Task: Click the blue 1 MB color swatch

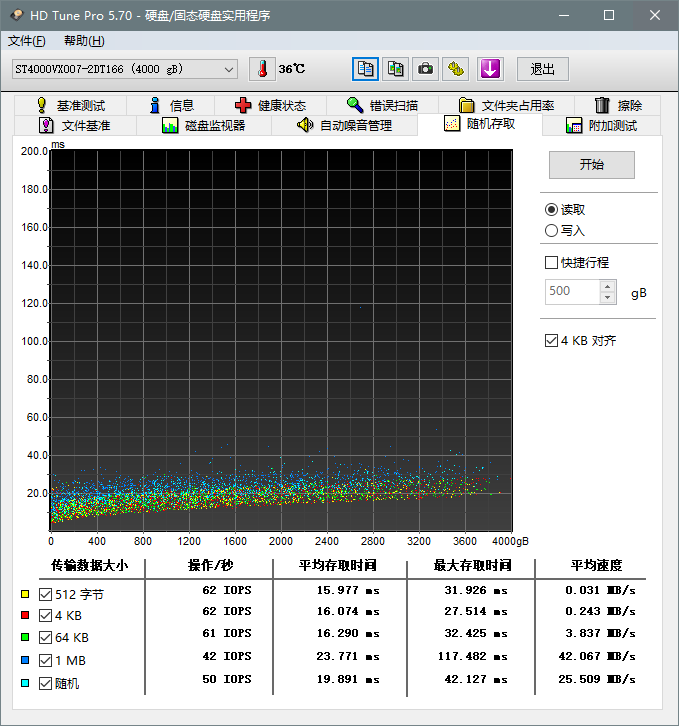Action: (25, 660)
